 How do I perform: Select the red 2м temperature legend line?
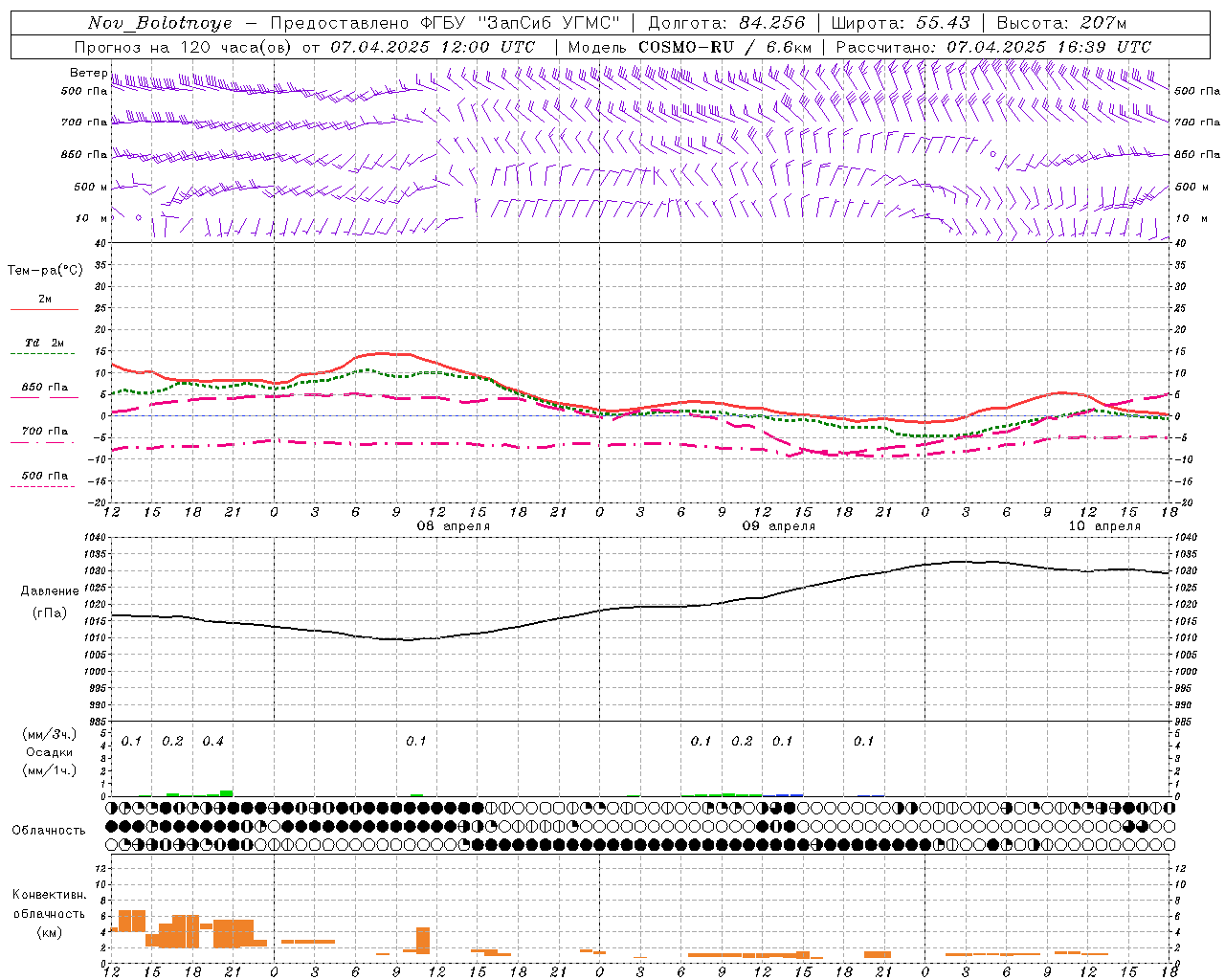(x=44, y=309)
